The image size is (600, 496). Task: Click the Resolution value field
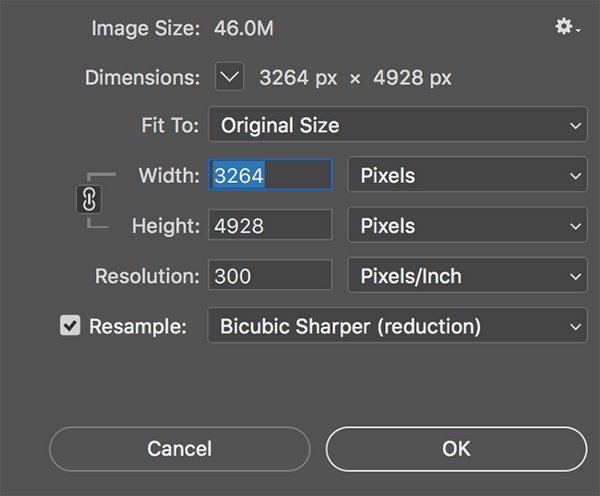coord(270,276)
